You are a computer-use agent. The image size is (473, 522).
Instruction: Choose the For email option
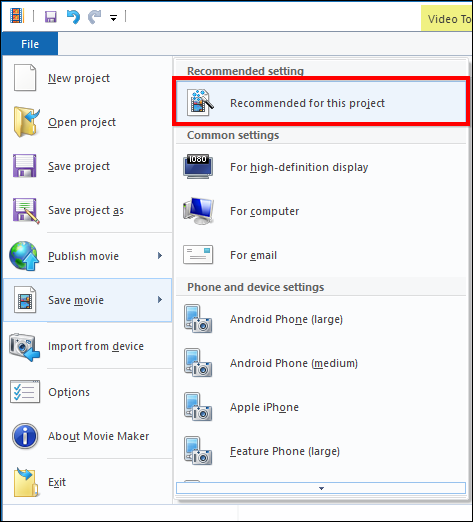click(x=321, y=255)
